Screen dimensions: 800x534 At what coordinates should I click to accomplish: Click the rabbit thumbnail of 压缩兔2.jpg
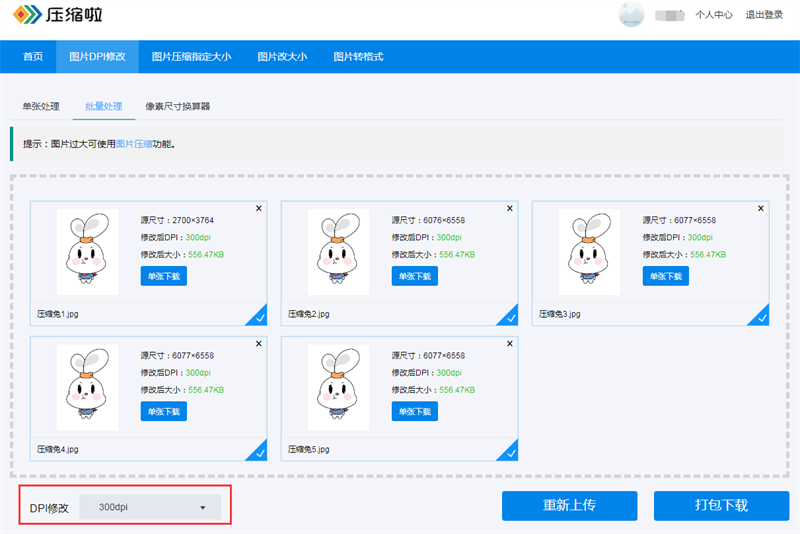(x=338, y=252)
